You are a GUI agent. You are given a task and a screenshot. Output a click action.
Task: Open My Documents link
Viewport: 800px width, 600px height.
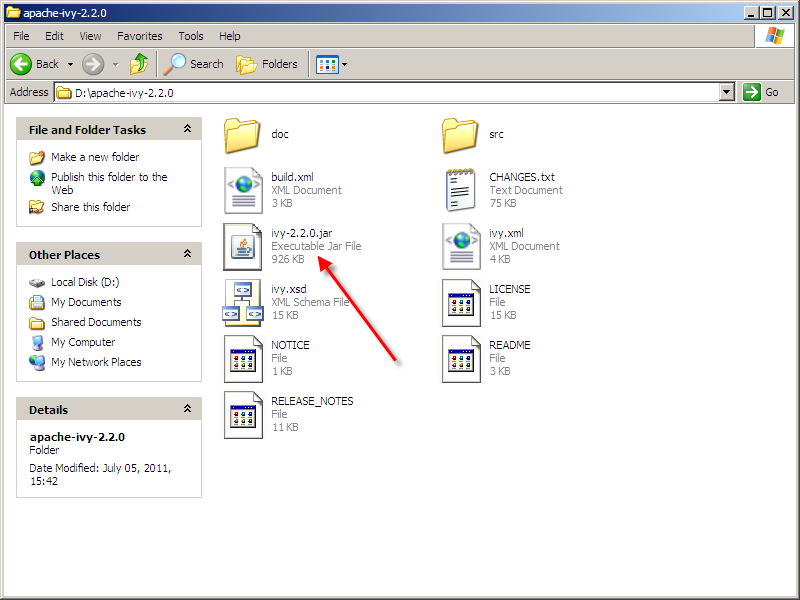pos(86,302)
